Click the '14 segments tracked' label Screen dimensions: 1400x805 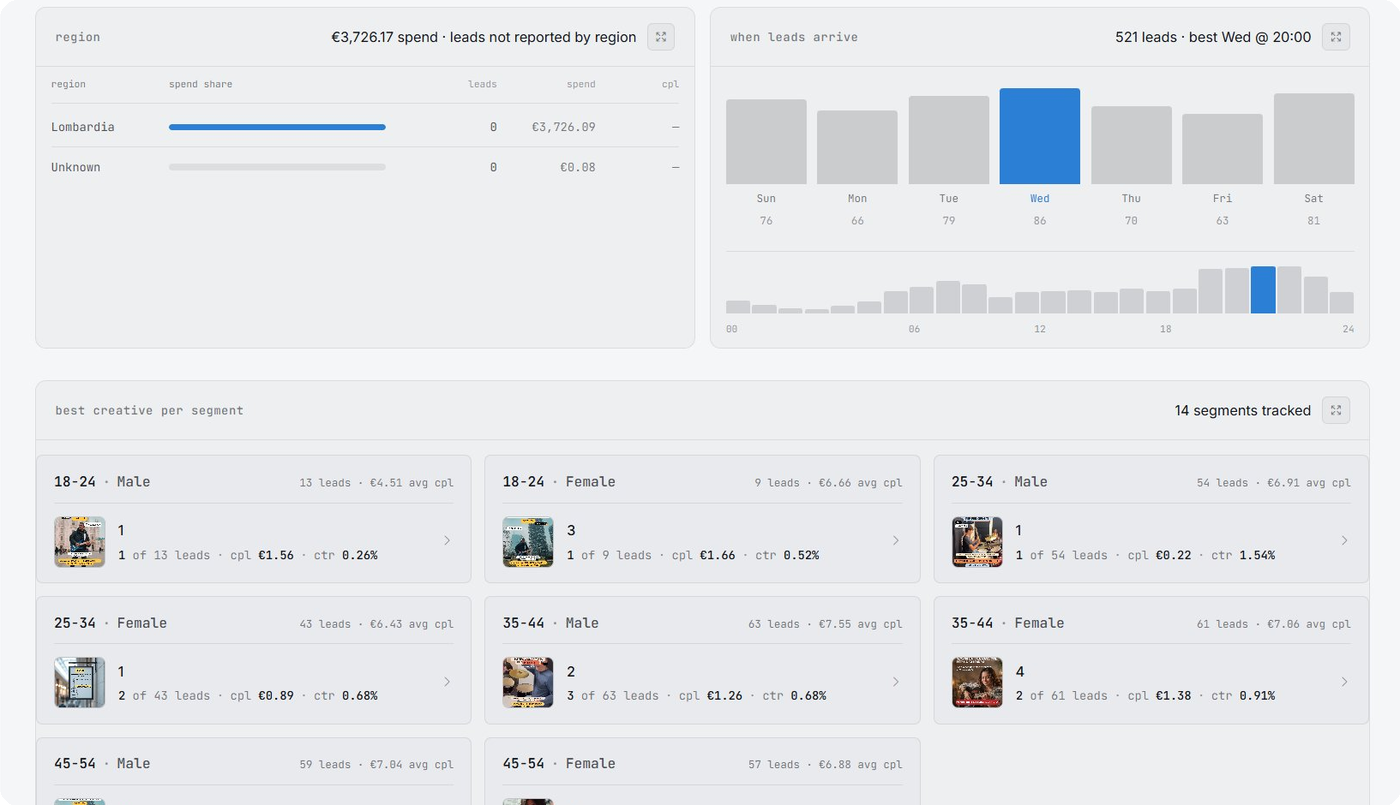[1243, 410]
